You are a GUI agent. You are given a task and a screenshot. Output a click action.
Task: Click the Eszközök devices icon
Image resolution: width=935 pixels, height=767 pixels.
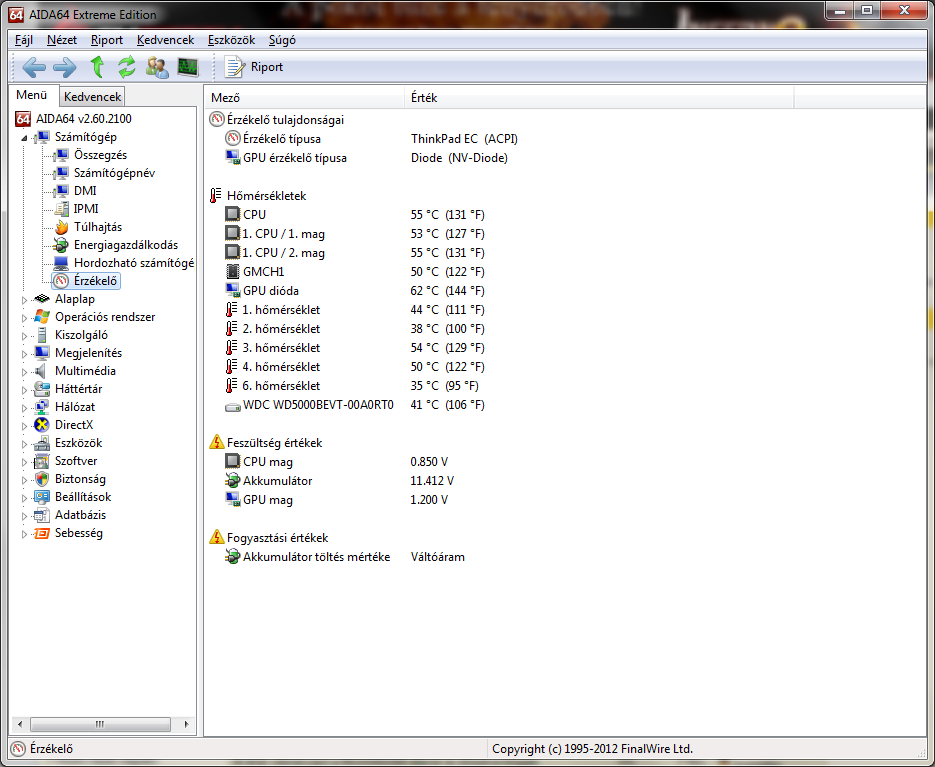42,443
